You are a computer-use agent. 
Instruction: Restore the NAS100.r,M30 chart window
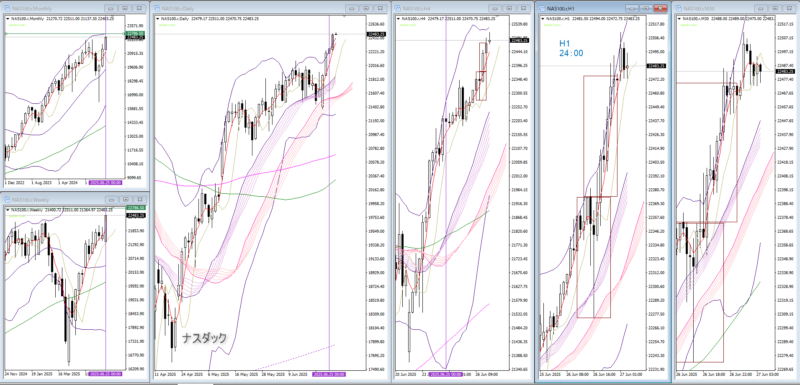pyautogui.click(x=776, y=9)
